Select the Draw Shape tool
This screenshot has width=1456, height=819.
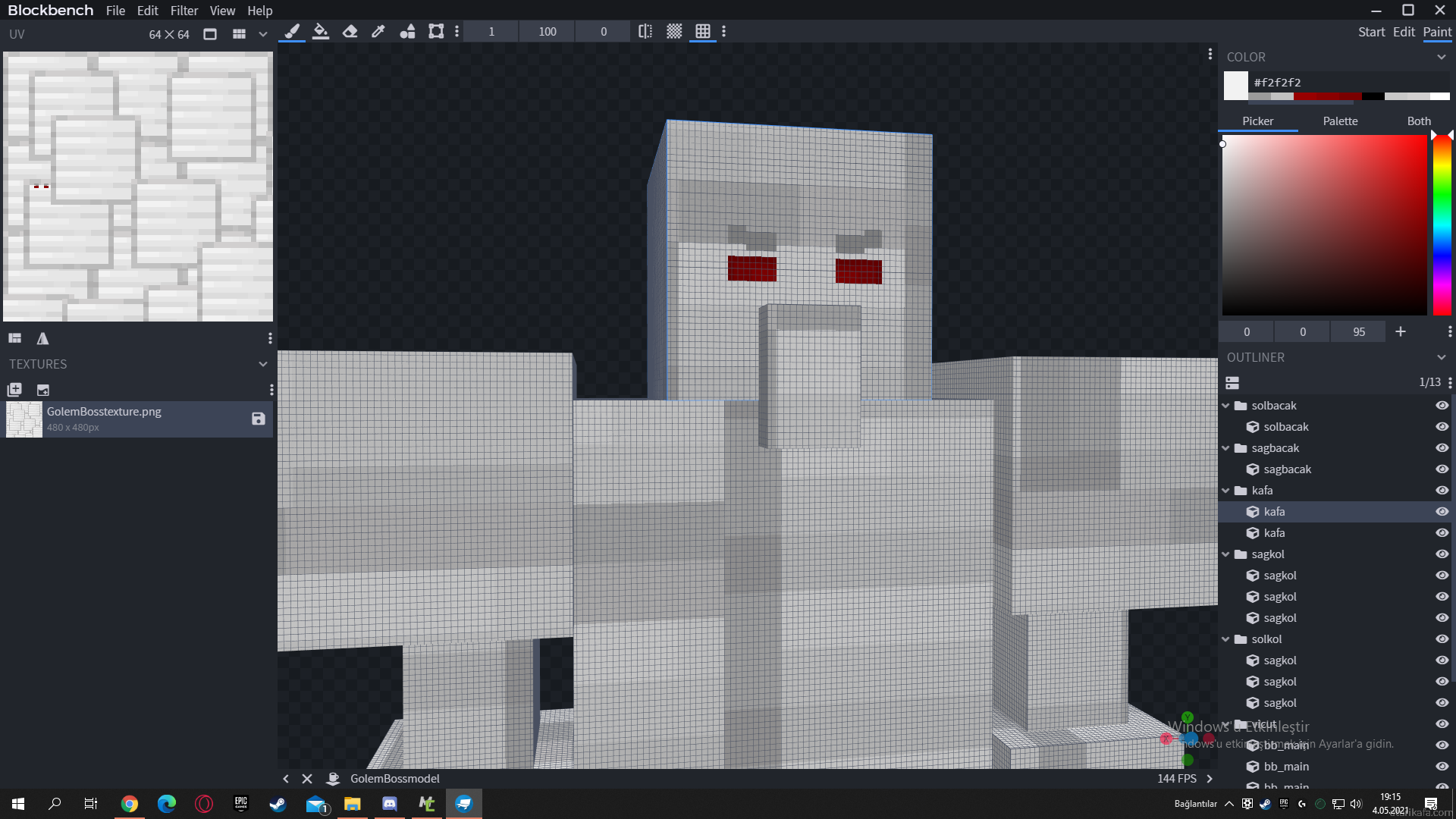pos(407,31)
